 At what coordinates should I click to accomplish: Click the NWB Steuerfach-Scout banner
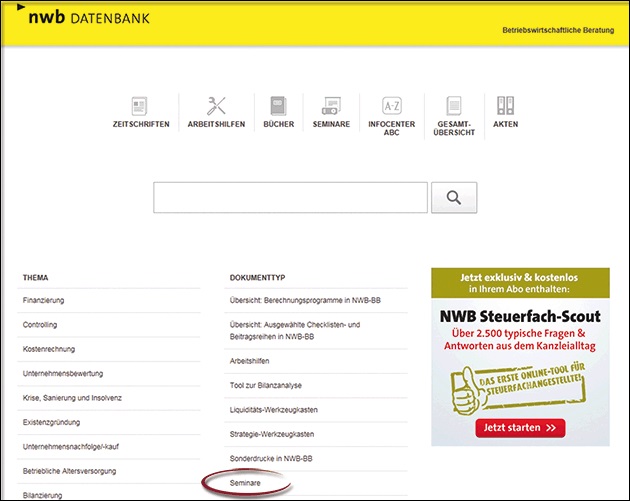click(x=519, y=355)
